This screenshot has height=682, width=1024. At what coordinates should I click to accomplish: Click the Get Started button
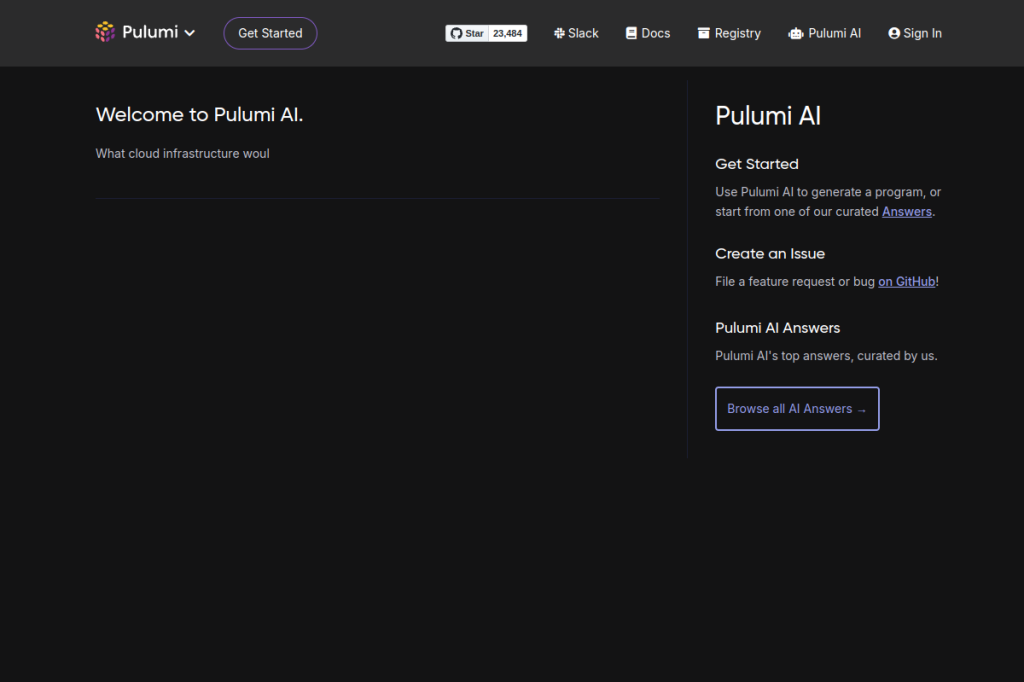270,33
